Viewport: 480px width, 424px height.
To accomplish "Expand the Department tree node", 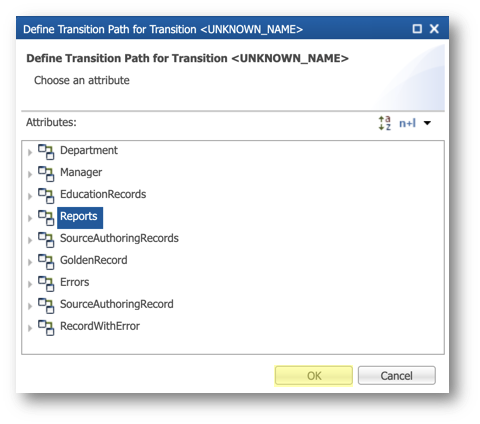I will pyautogui.click(x=30, y=152).
